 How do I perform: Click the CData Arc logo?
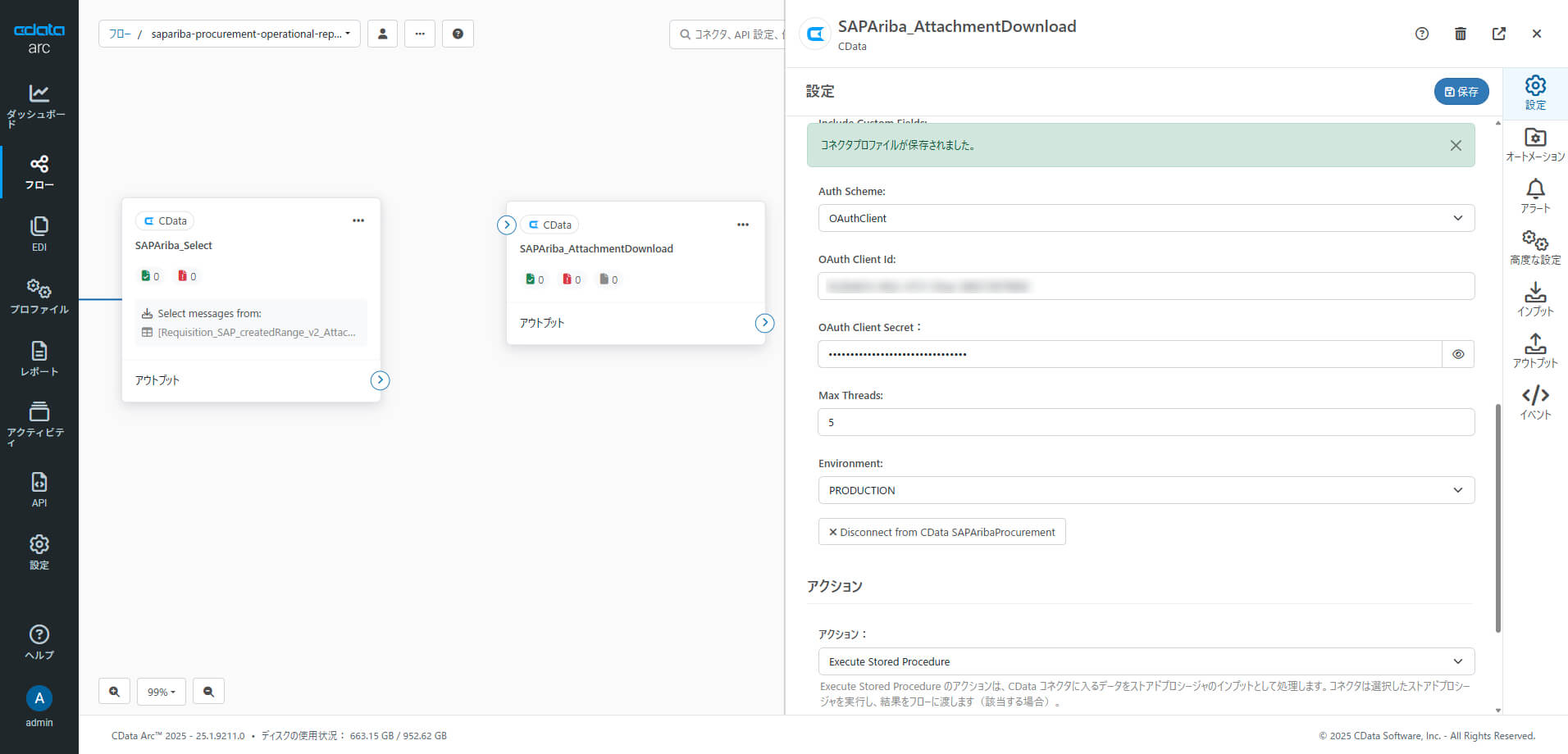coord(39,38)
